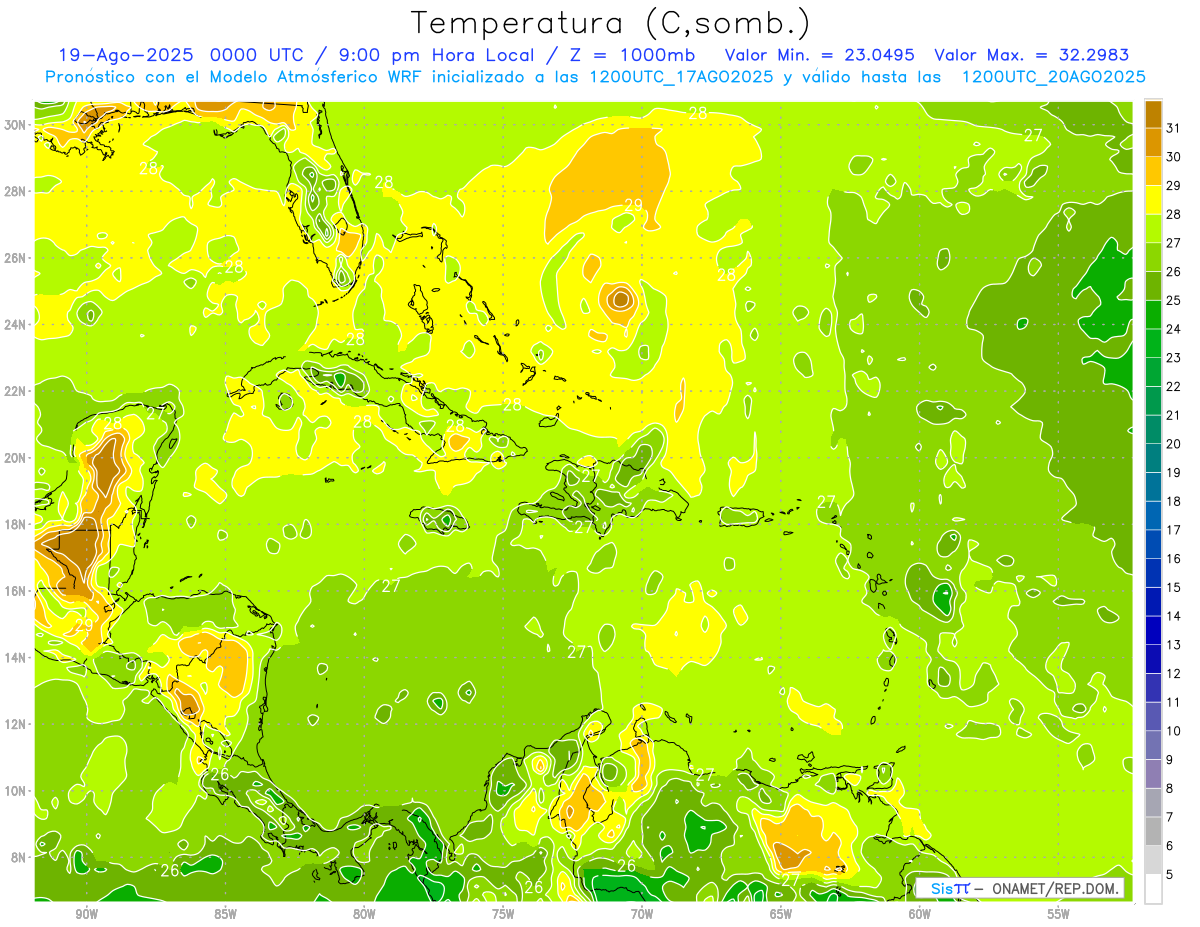This screenshot has height=927, width=1200.
Task: Click the '12N' latitude label
Action: click(16, 723)
